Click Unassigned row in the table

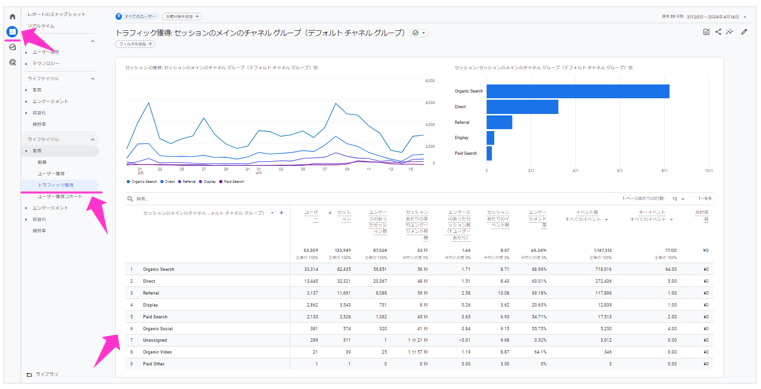click(419, 340)
